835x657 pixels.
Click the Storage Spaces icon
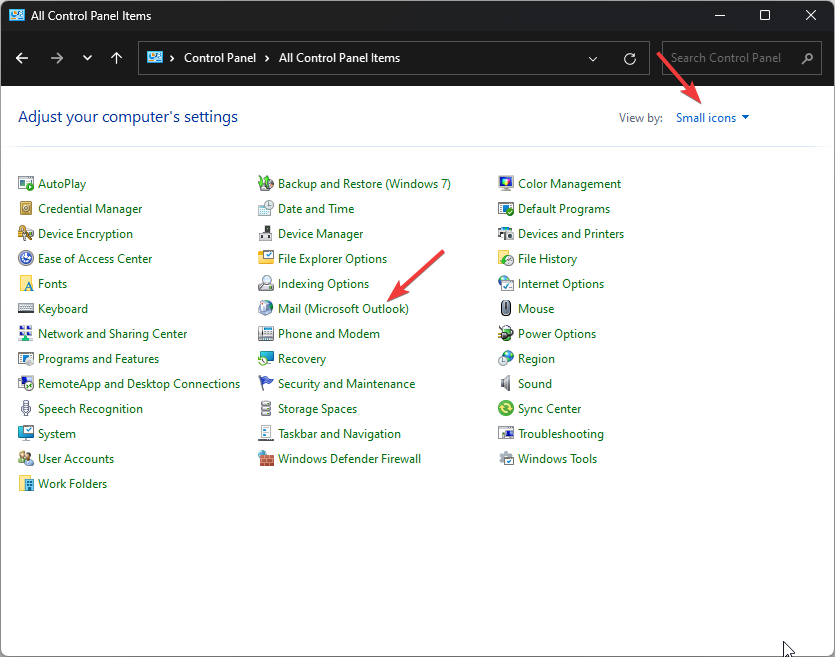pos(266,409)
